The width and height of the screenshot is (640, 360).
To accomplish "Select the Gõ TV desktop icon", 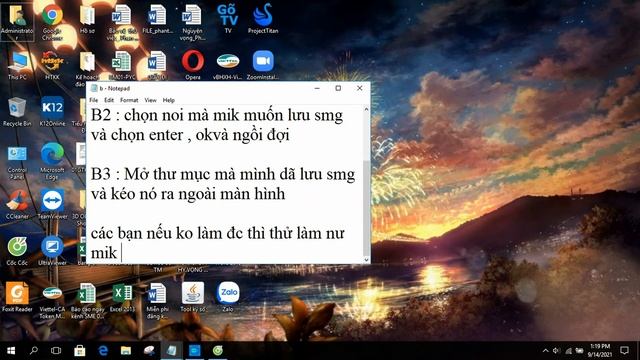I will coord(228,19).
